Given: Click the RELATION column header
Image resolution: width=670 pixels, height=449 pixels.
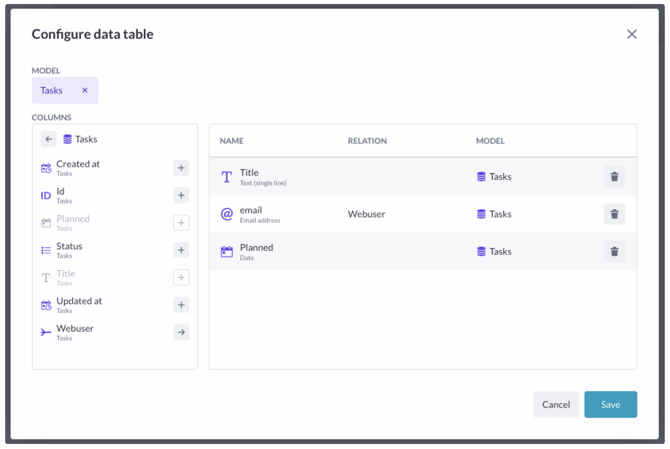Looking at the screenshot, I should pos(367,141).
